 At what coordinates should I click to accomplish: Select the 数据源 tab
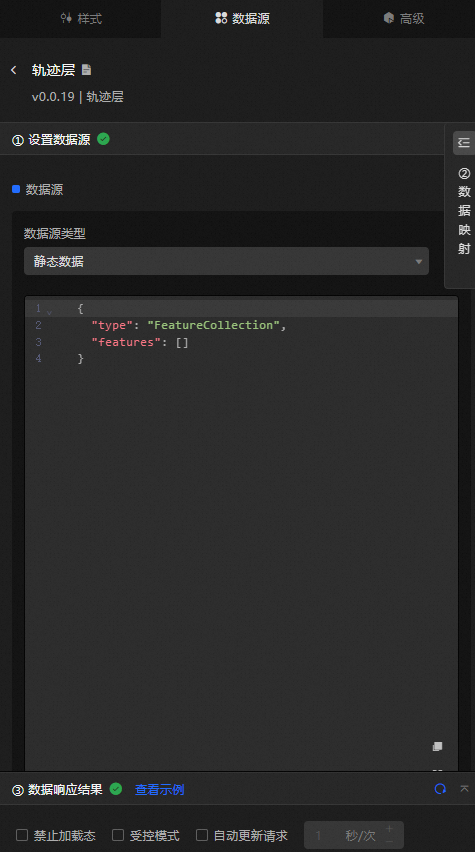(242, 18)
